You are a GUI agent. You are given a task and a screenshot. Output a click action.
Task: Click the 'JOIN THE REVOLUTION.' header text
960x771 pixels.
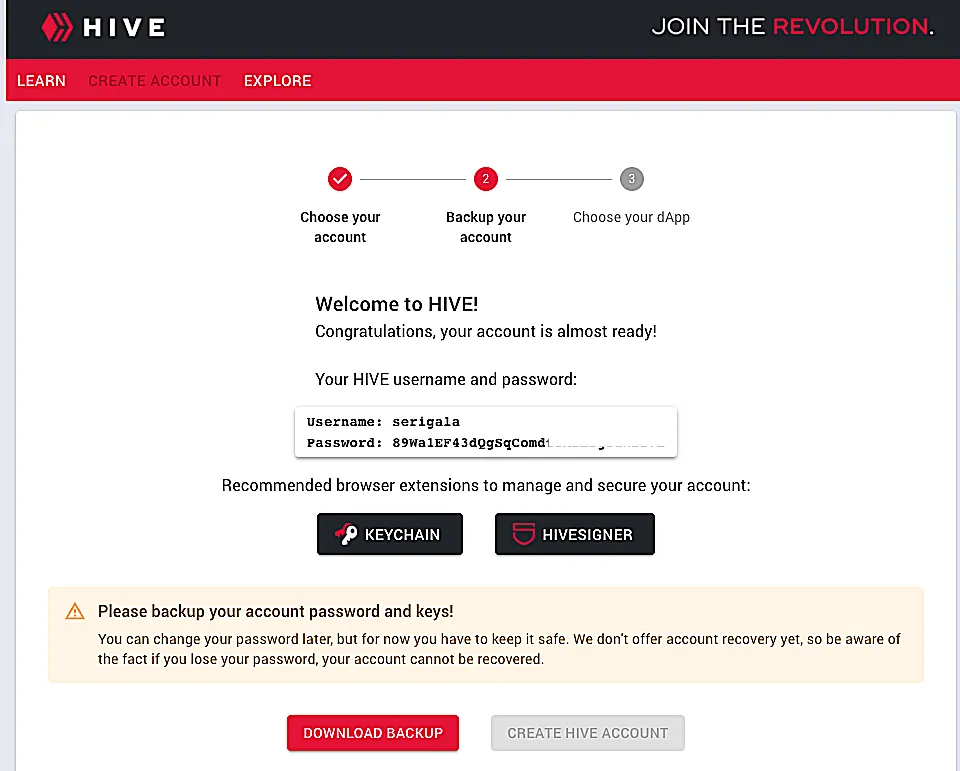[x=792, y=26]
